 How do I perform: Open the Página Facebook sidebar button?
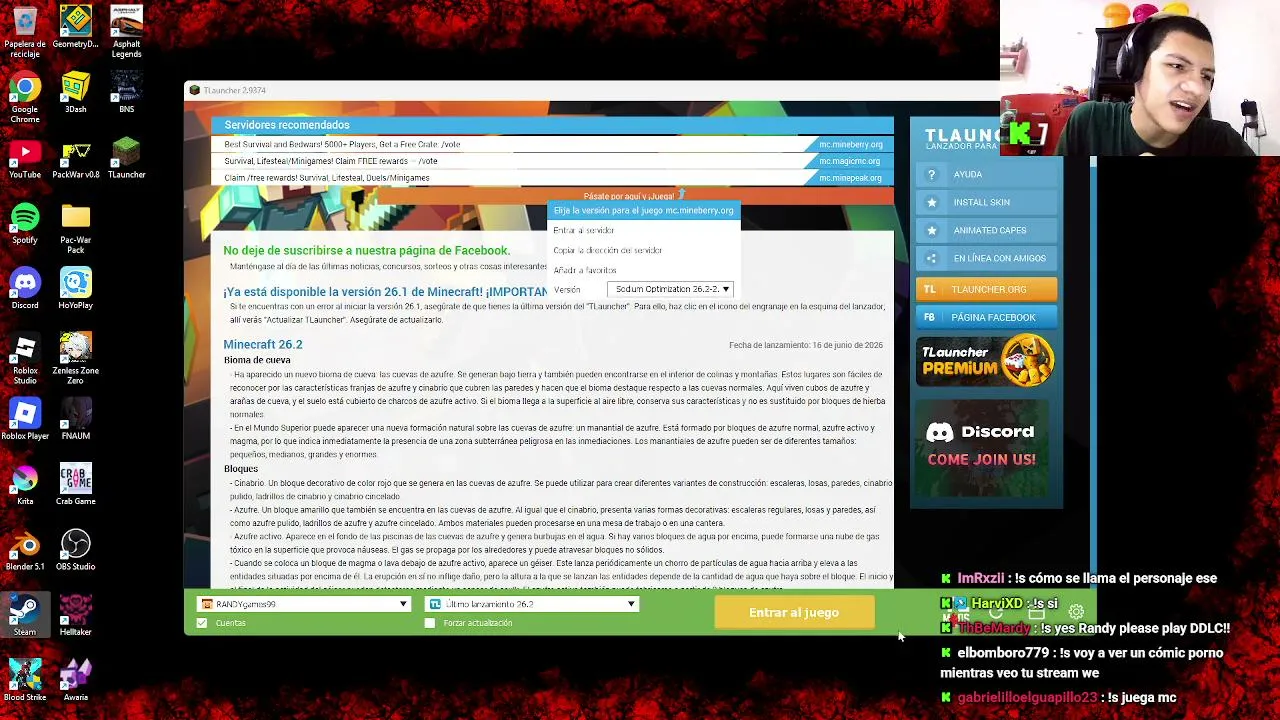(x=986, y=317)
